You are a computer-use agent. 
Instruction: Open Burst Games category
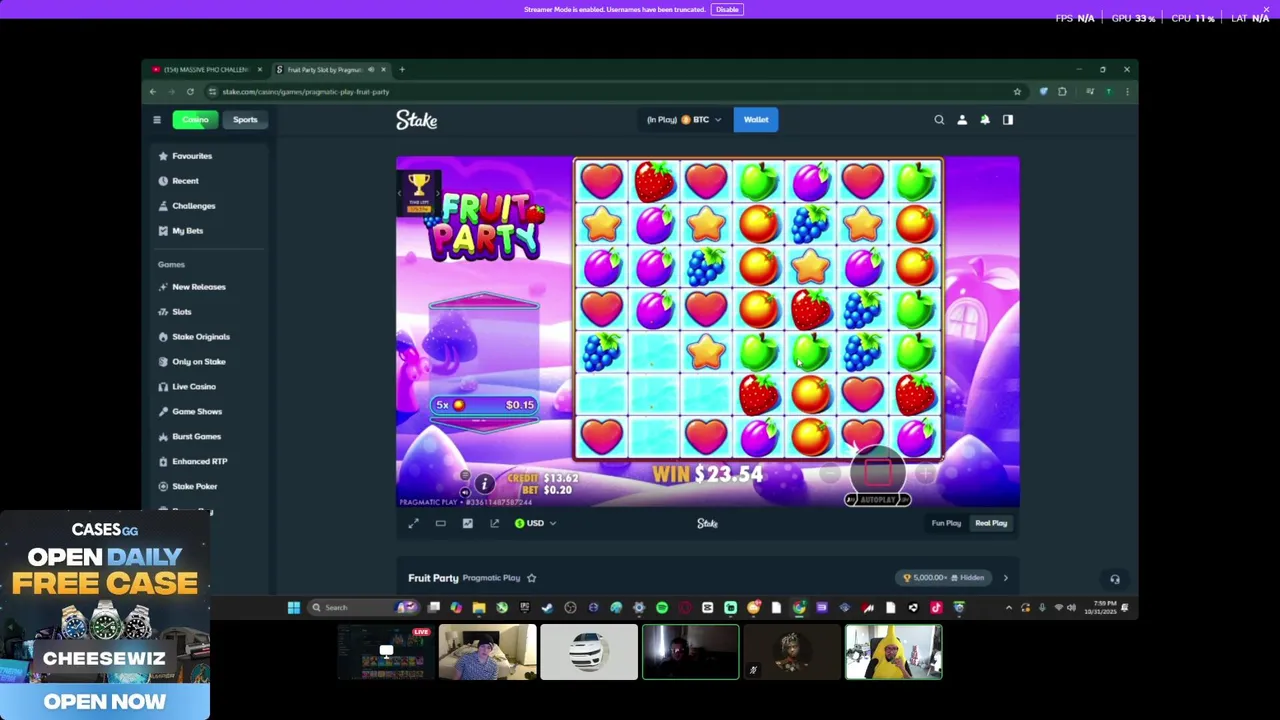coord(196,437)
